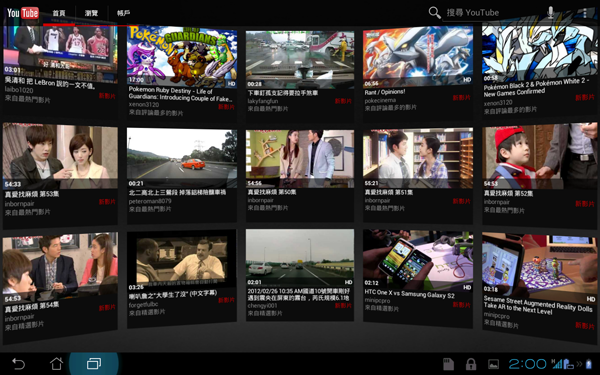Tap the mobile signal strength icon
The height and width of the screenshot is (375, 600).
click(x=557, y=364)
